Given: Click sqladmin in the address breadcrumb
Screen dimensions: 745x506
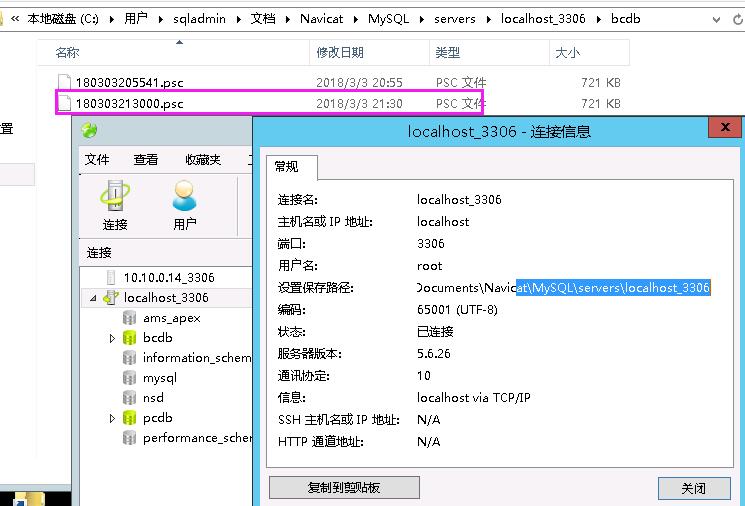Looking at the screenshot, I should tap(199, 19).
